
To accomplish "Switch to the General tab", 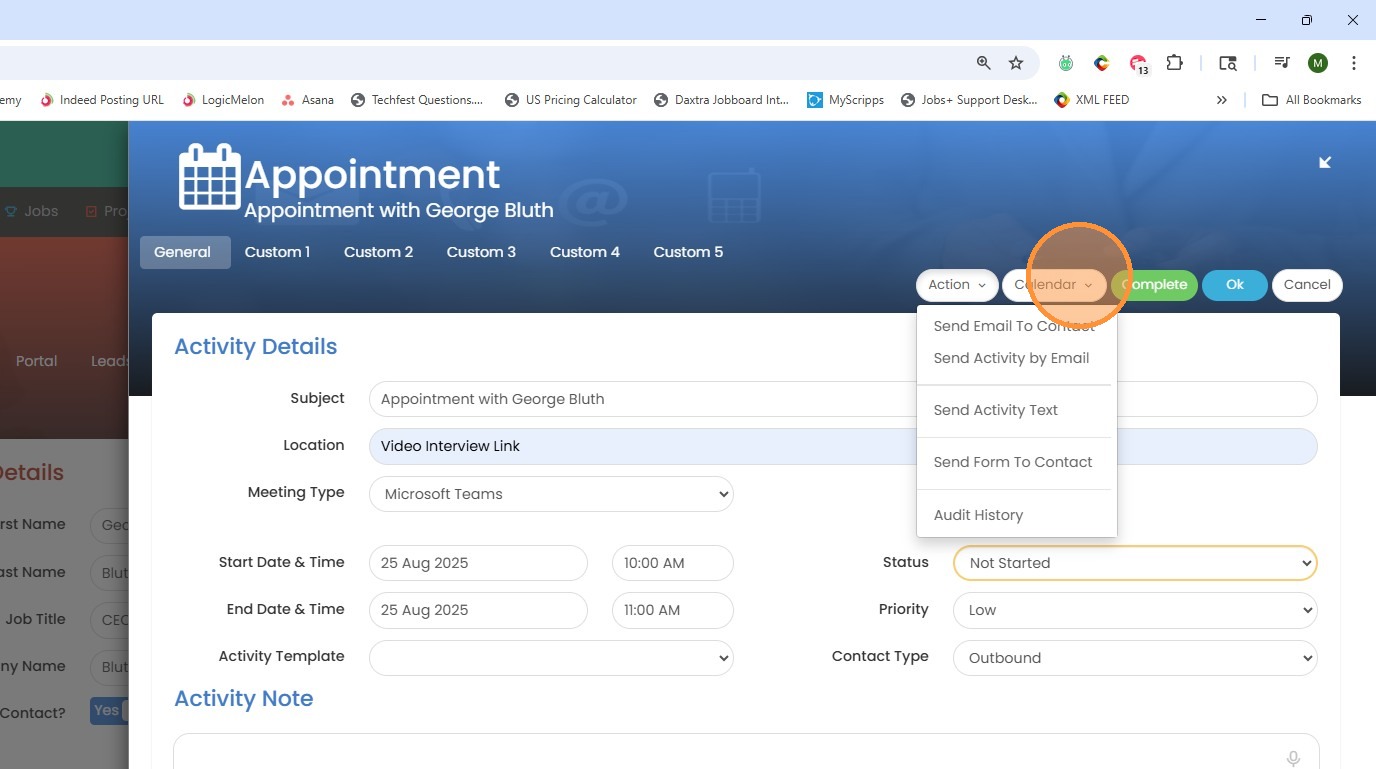I will point(185,252).
